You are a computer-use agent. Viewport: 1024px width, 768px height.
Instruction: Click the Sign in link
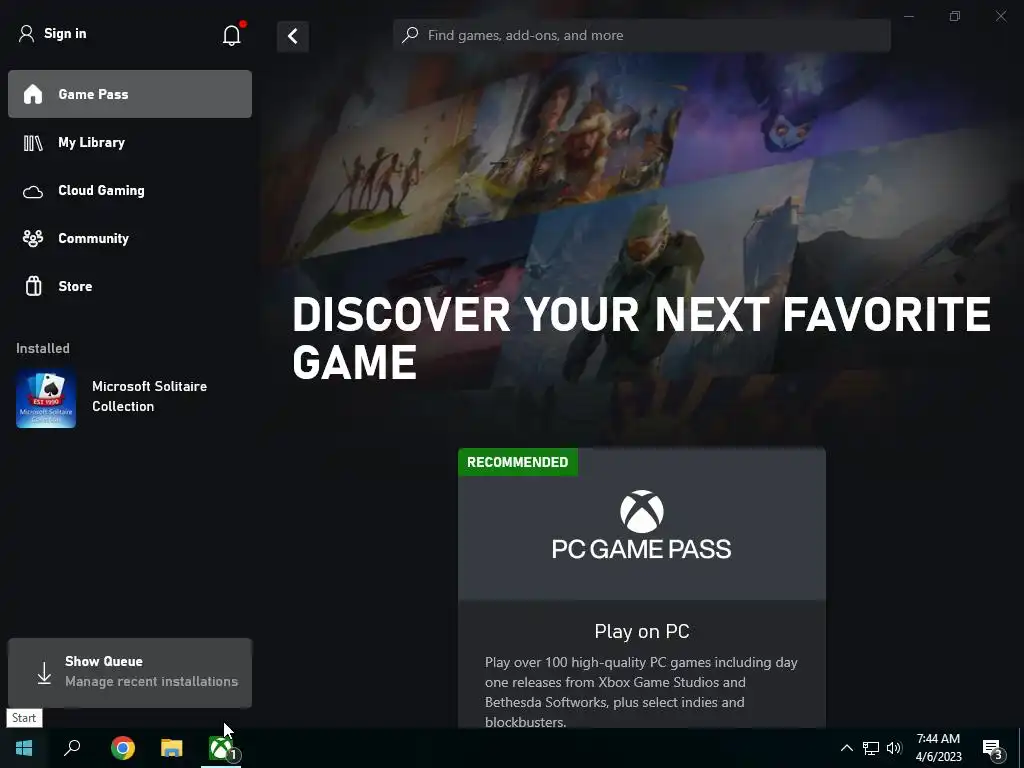point(65,33)
